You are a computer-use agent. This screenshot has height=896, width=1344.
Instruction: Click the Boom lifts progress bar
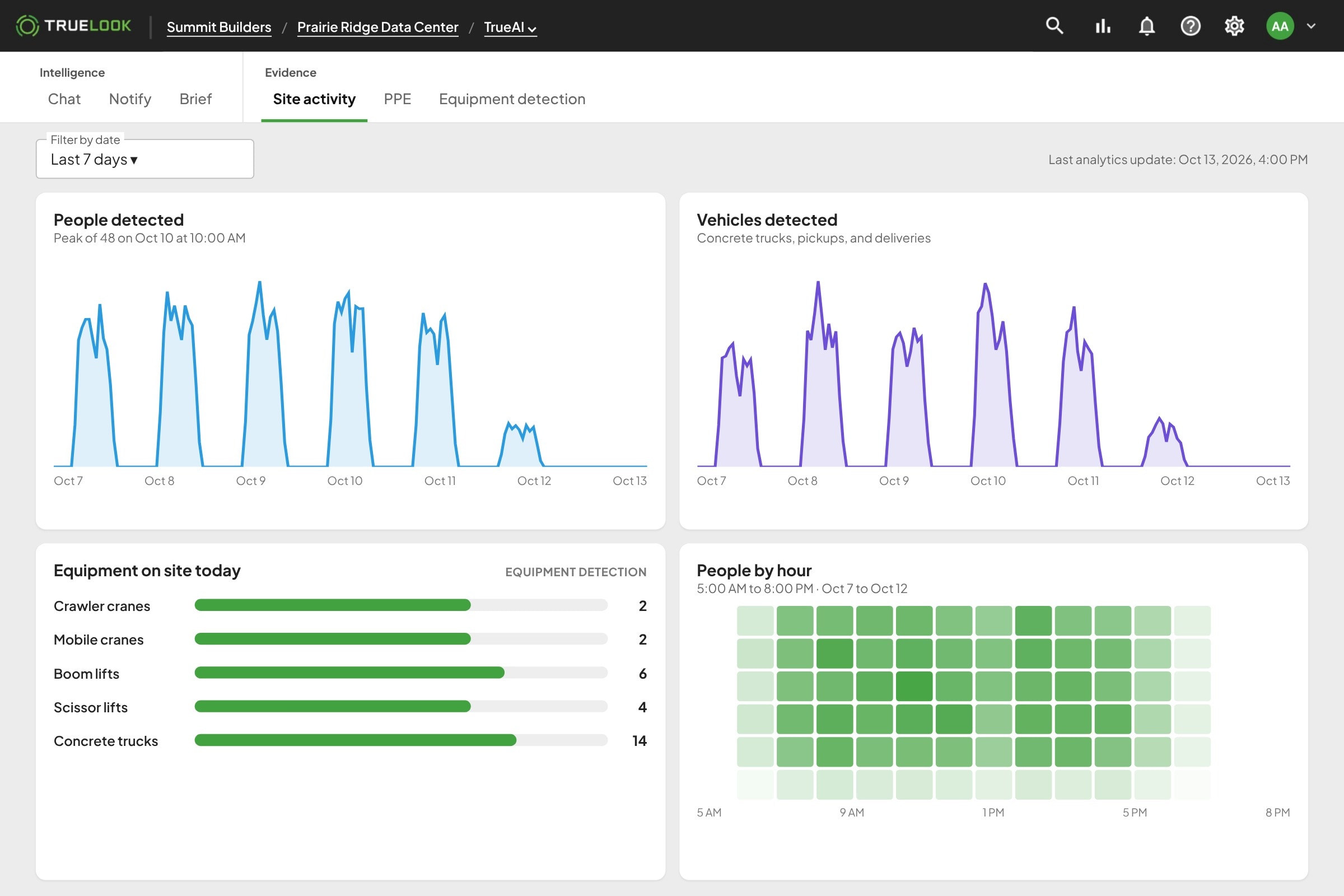point(400,673)
